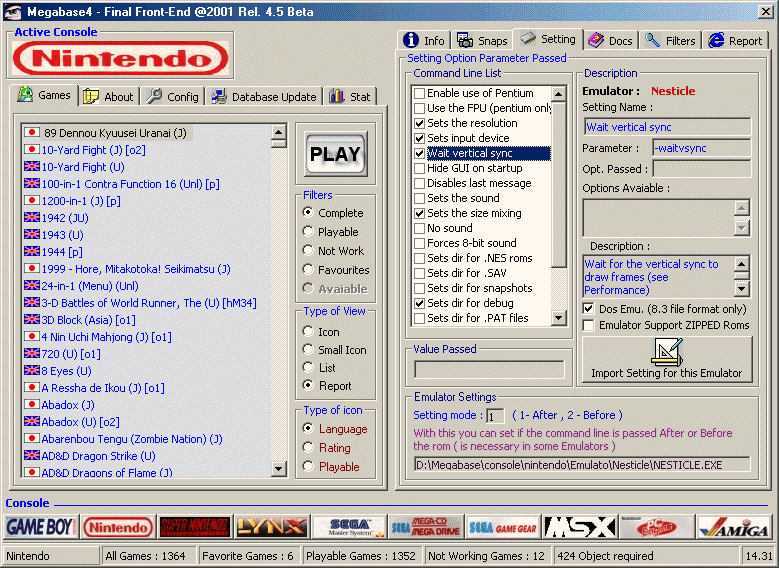The image size is (779, 568).
Task: Toggle 'Dos Emu. (8.3 file format only)' checkbox
Action: pos(589,309)
